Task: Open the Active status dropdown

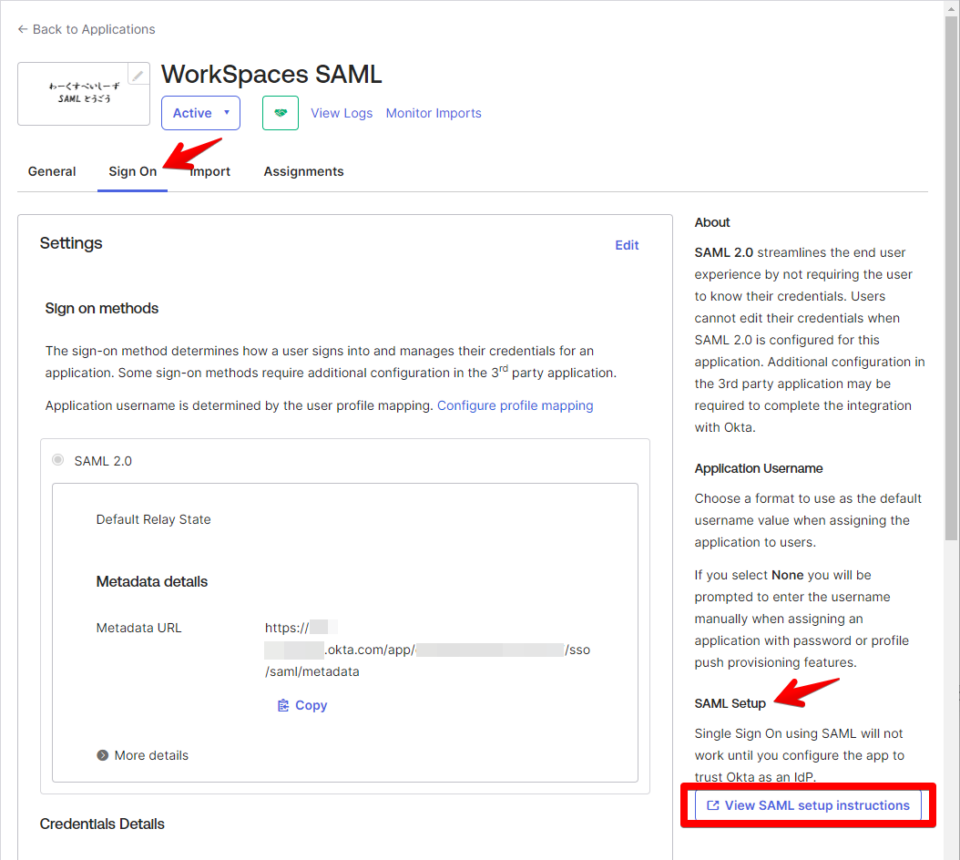Action: [200, 113]
